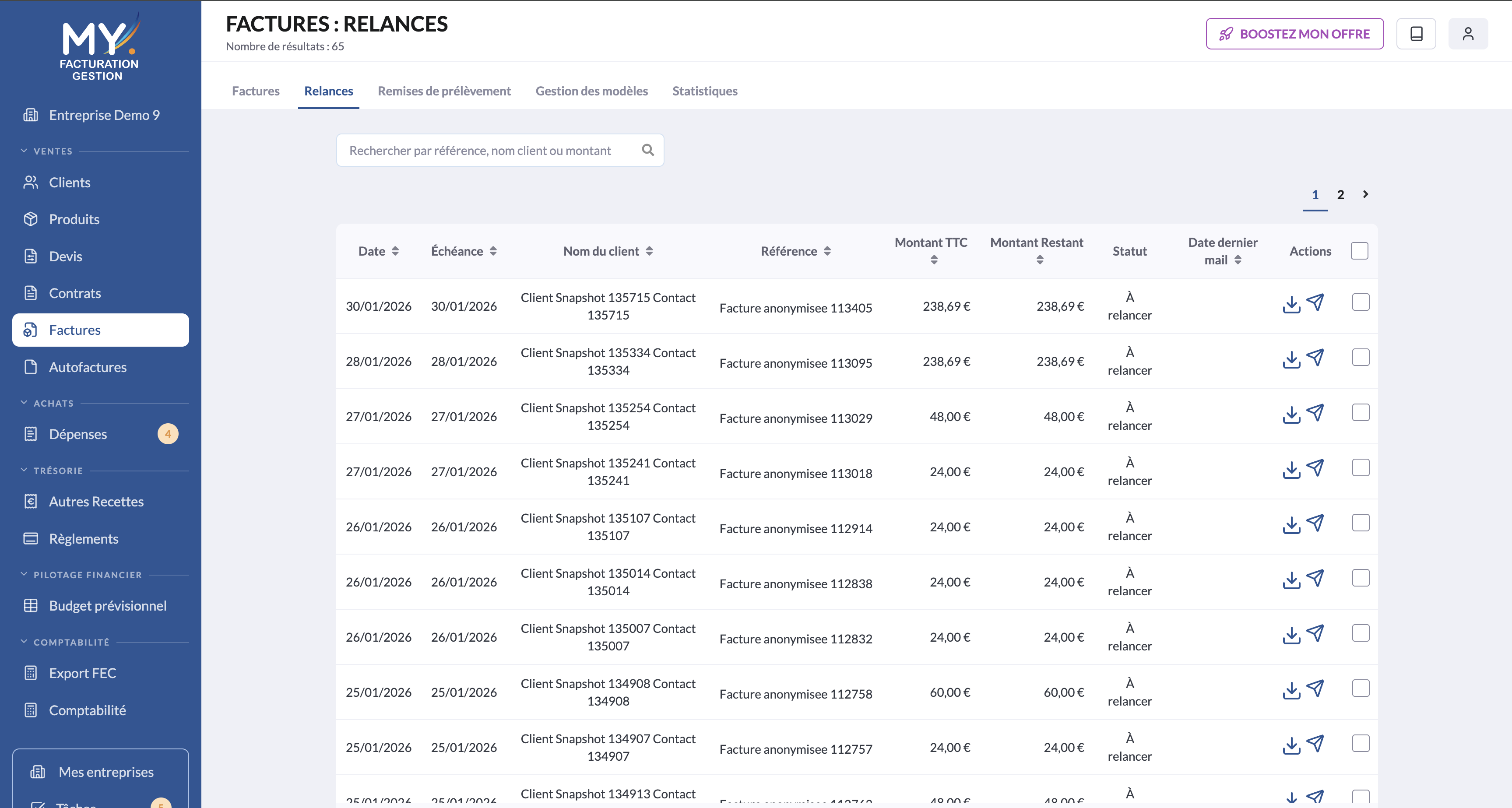Click BOOSTEZ MON OFFRE button
This screenshot has width=1512, height=808.
1294,34
